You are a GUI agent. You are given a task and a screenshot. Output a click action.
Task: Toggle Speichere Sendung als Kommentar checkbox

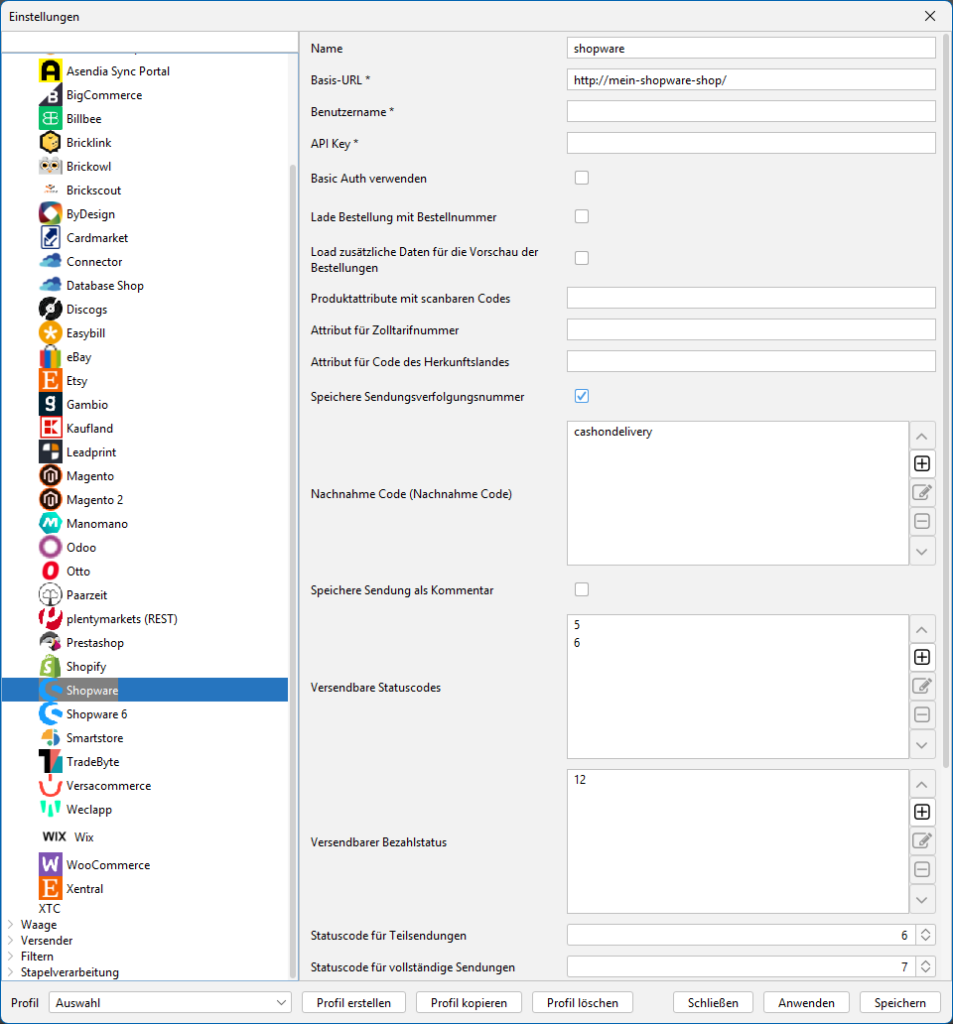coord(582,590)
